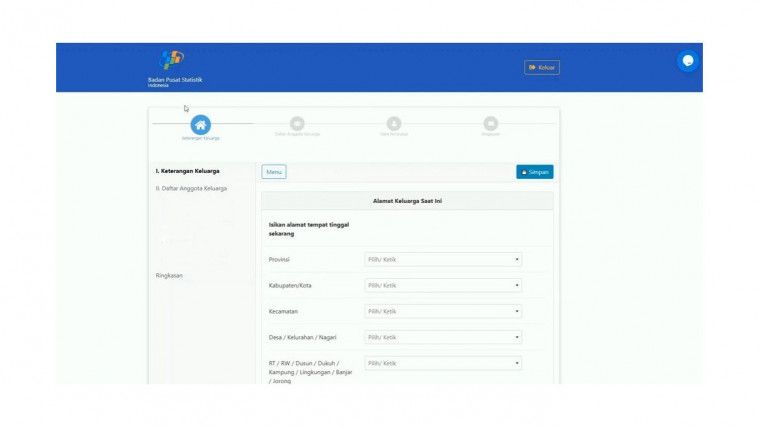Open the Menu button

(x=274, y=172)
